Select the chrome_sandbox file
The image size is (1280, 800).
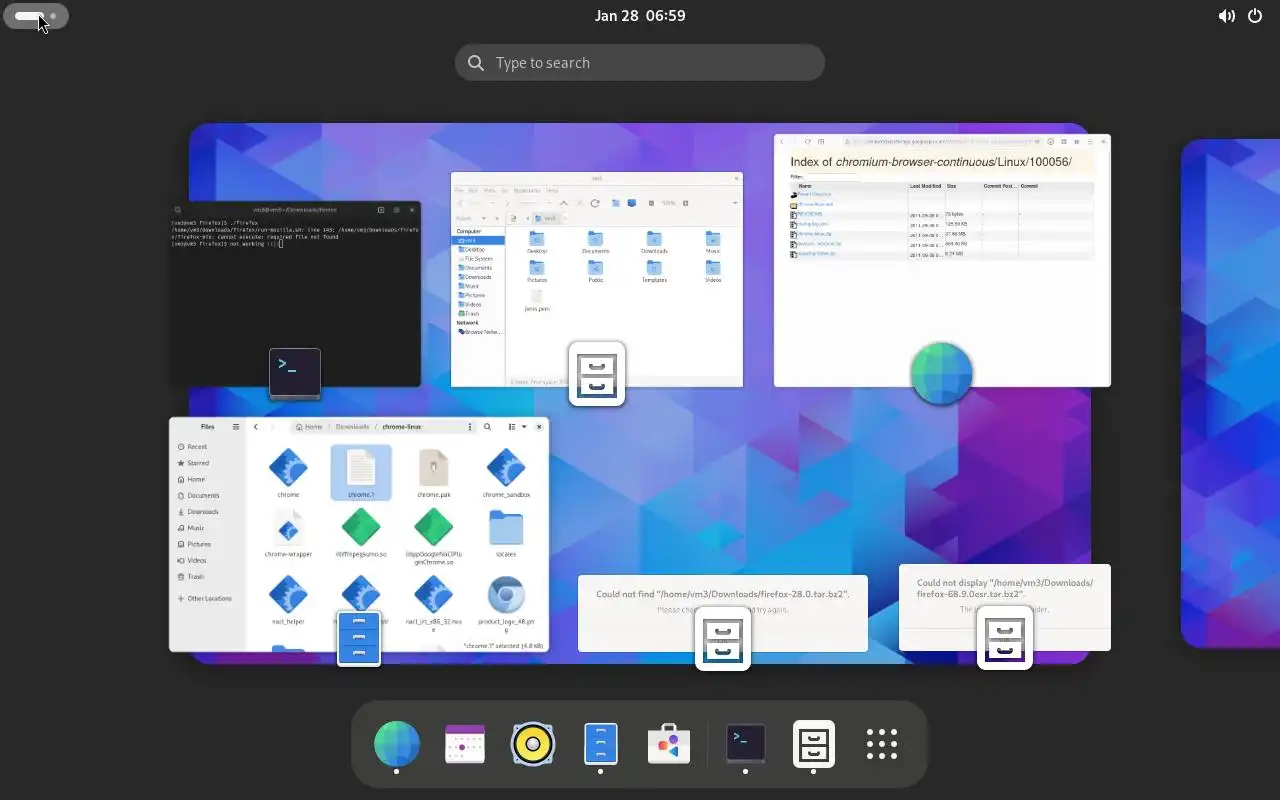coord(506,473)
